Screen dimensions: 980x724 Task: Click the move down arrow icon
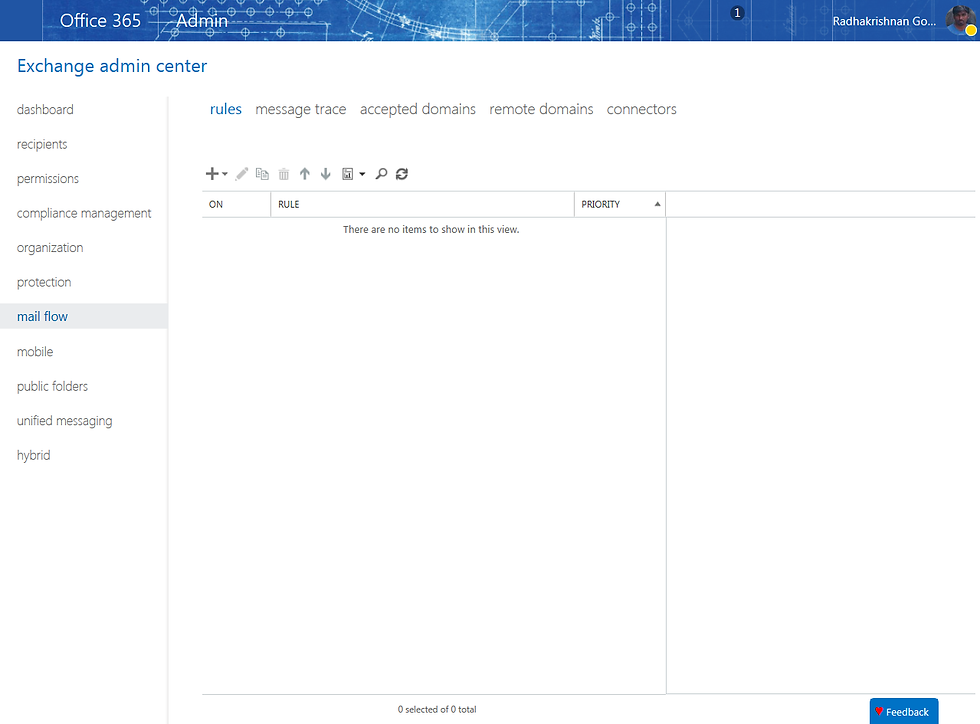click(x=326, y=174)
